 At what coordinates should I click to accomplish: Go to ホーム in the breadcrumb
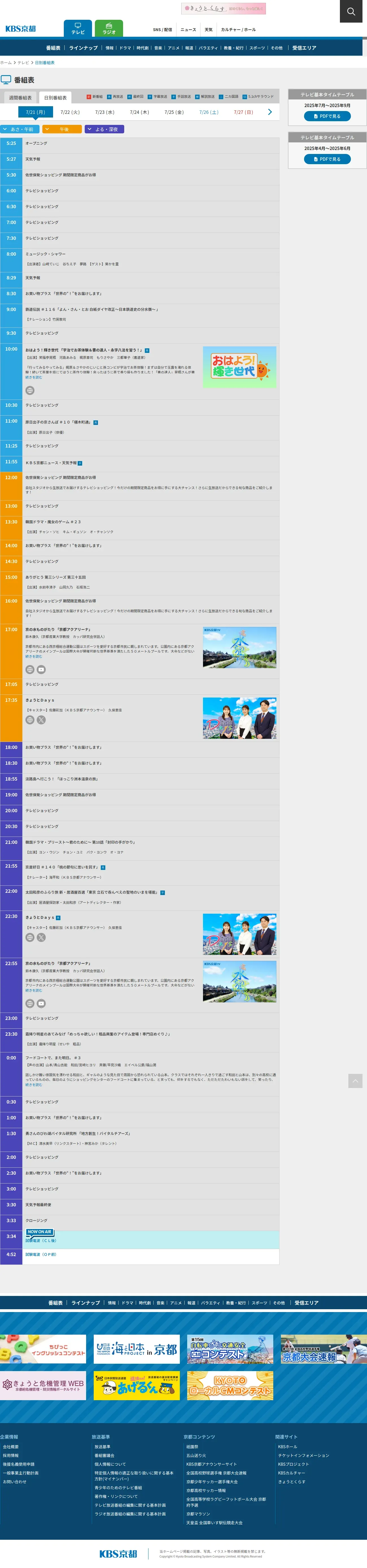(x=6, y=63)
